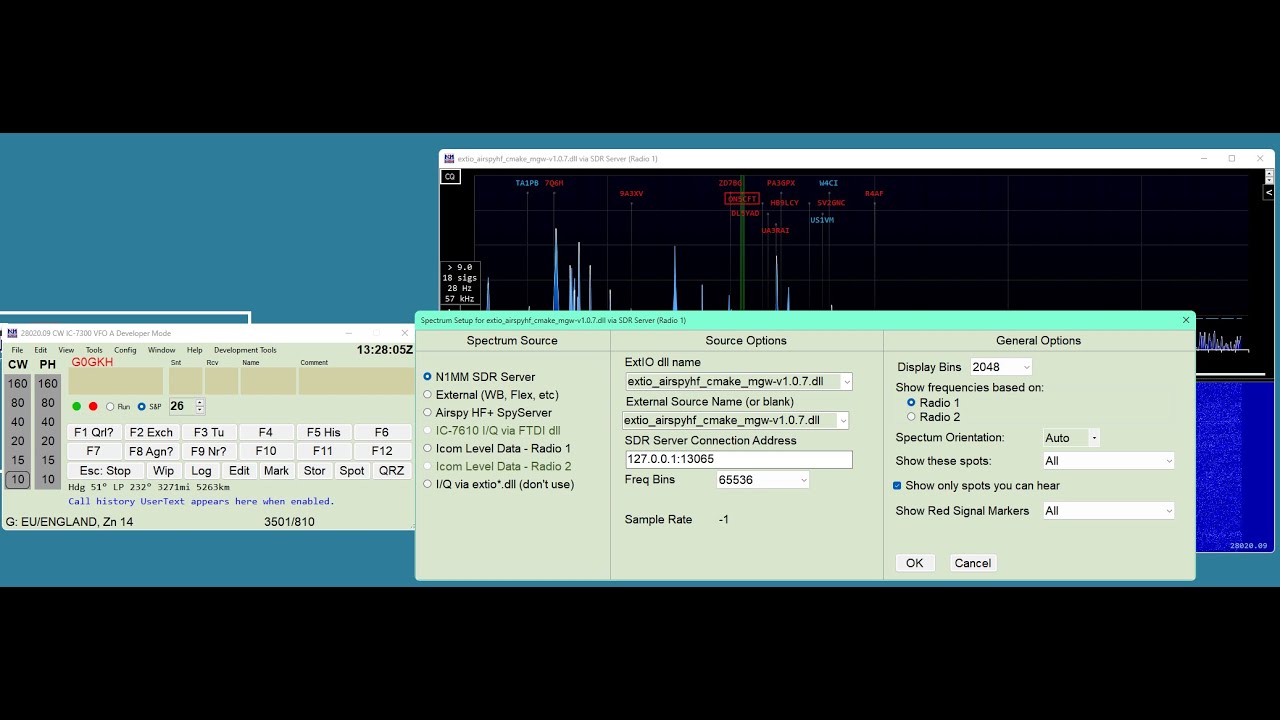The width and height of the screenshot is (1280, 720).
Task: Click the TA1PB spot label on spectrum
Action: pos(527,183)
